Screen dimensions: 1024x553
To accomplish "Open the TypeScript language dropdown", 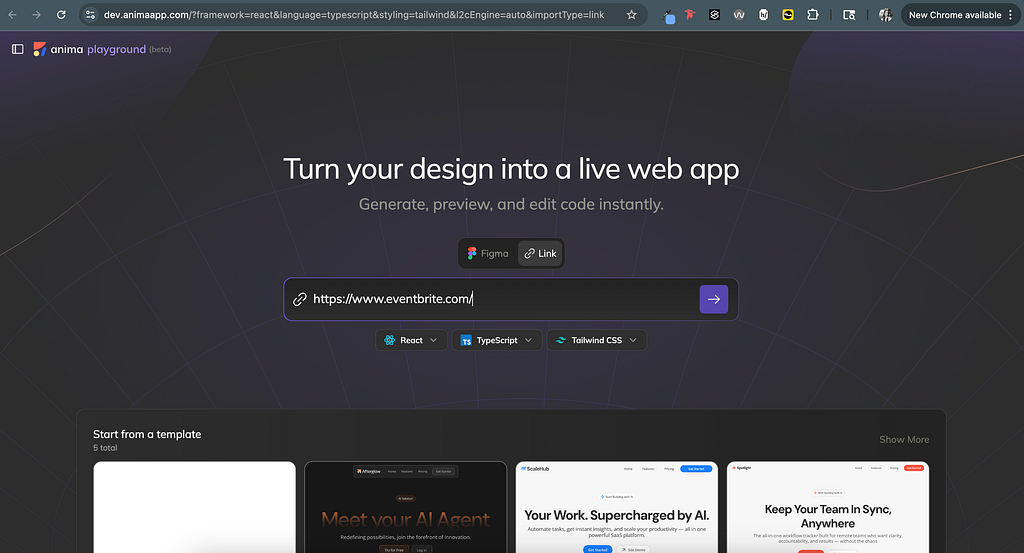I will click(x=497, y=340).
